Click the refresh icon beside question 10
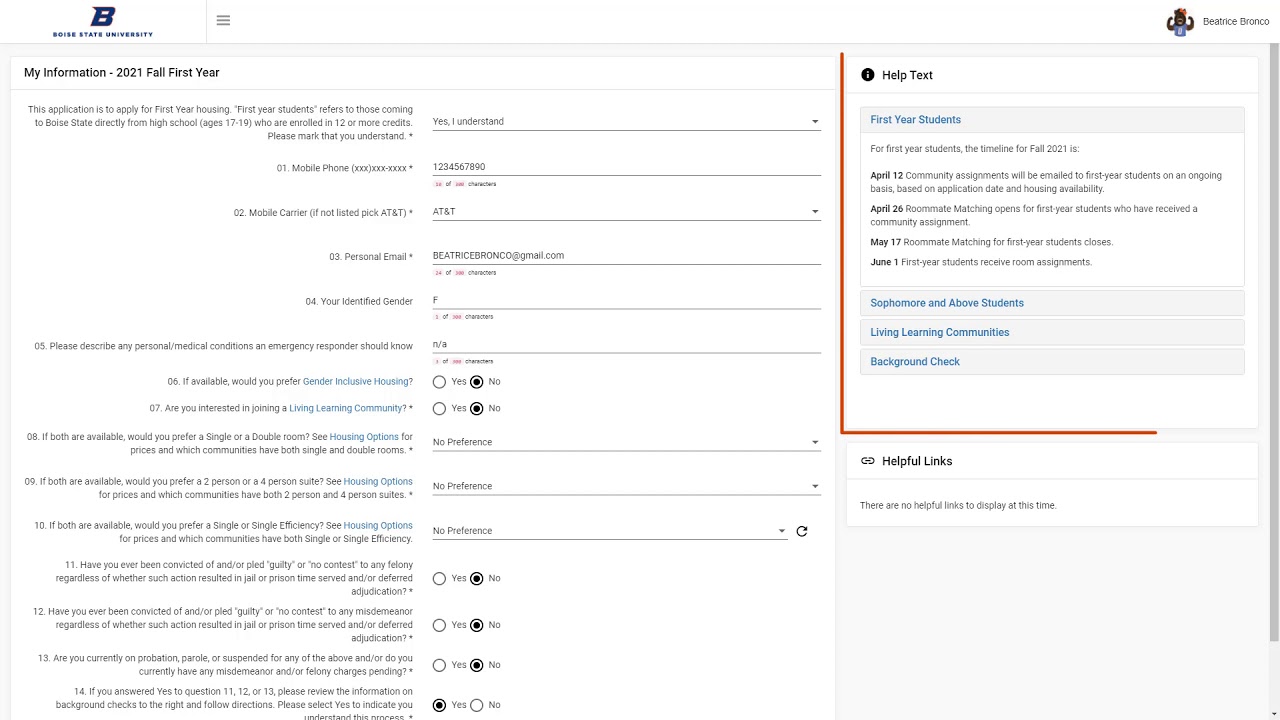1280x720 pixels. [x=802, y=532]
